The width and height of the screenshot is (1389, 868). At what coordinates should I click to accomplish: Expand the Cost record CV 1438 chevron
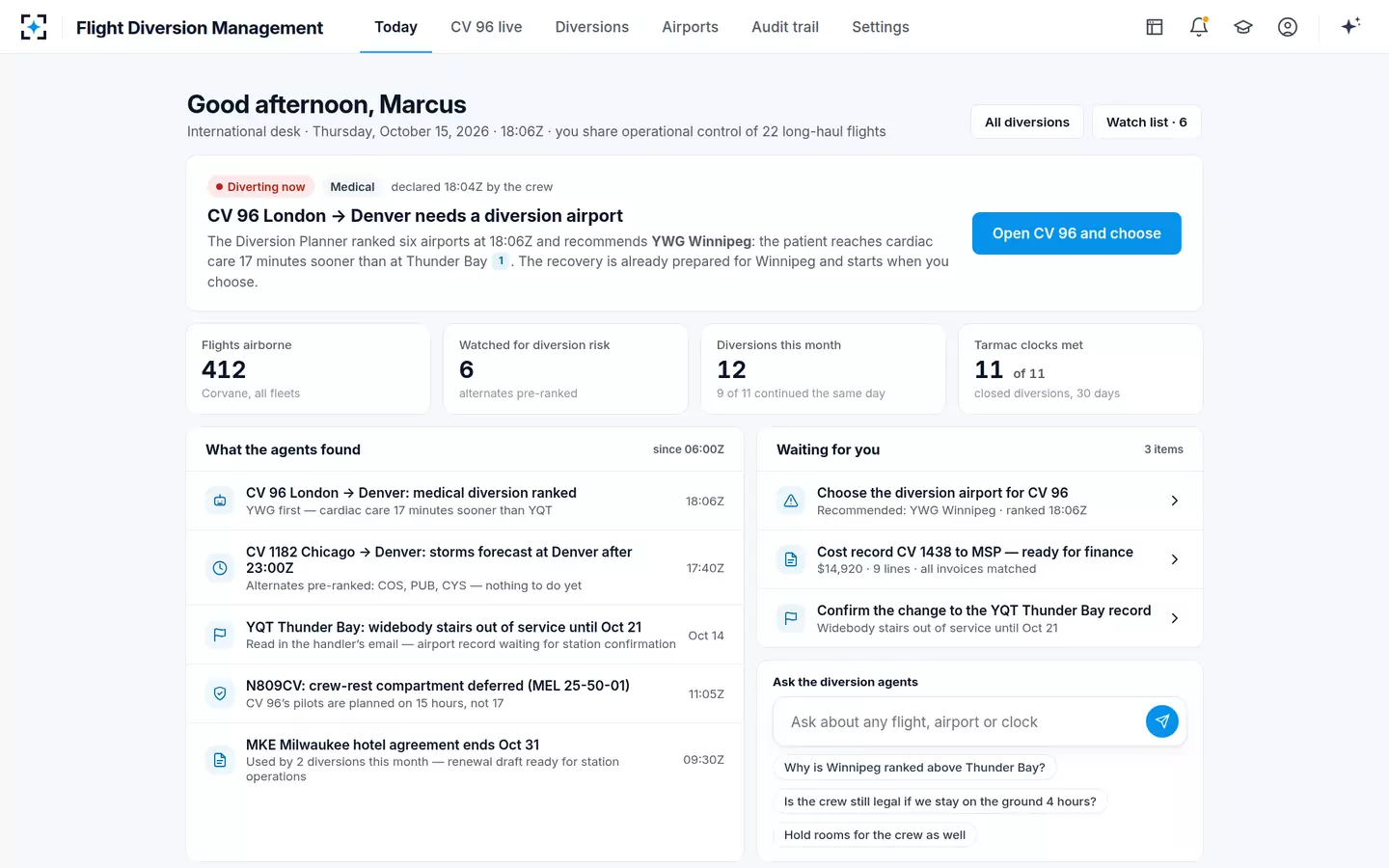(1174, 559)
